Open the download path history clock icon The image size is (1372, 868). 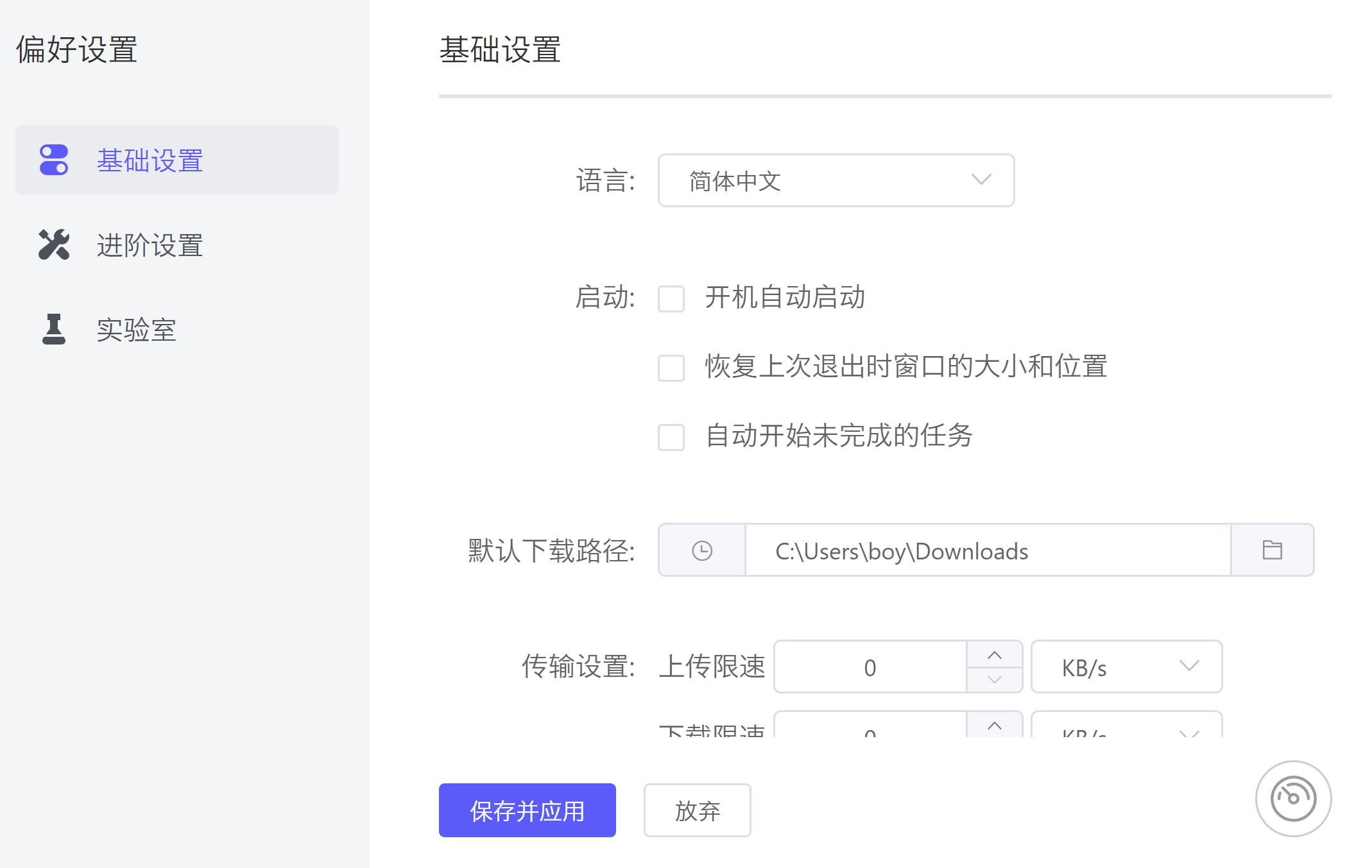702,550
